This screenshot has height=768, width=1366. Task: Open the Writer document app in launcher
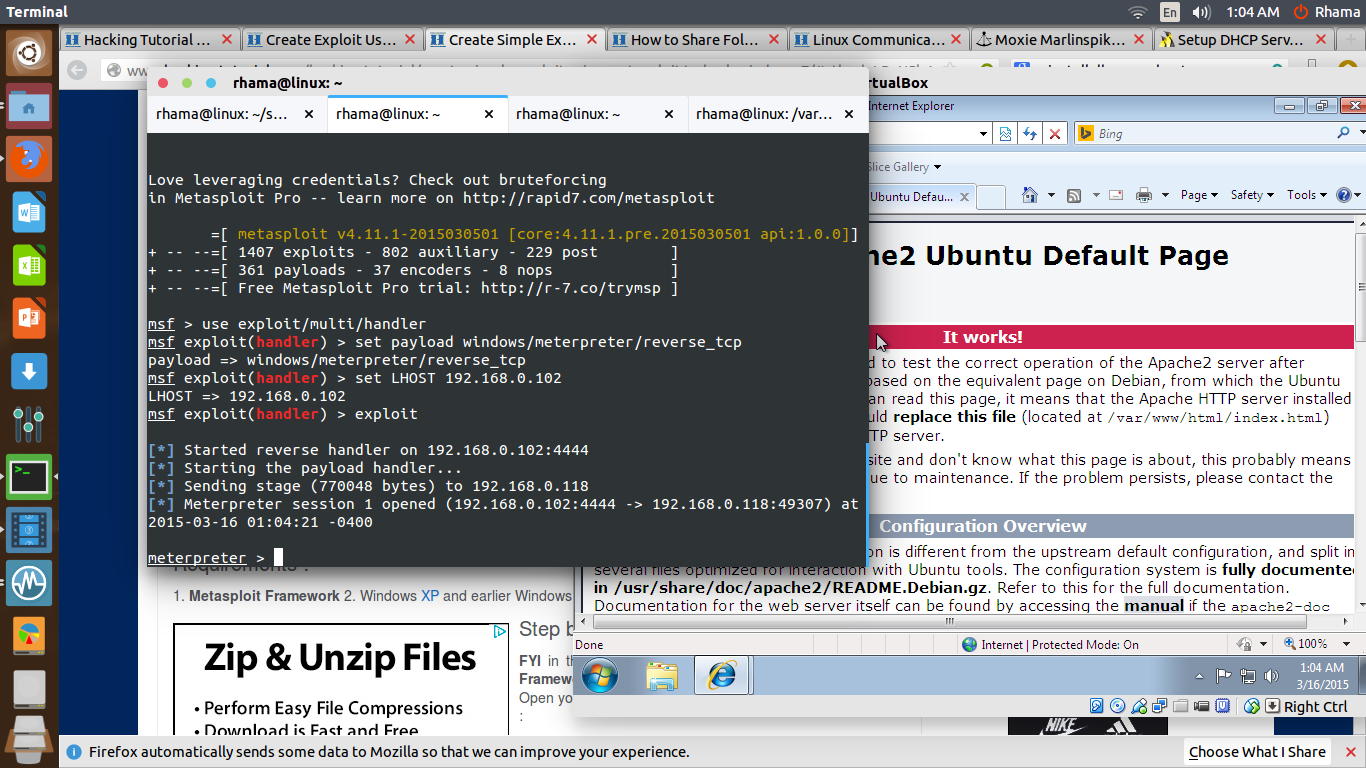point(29,212)
